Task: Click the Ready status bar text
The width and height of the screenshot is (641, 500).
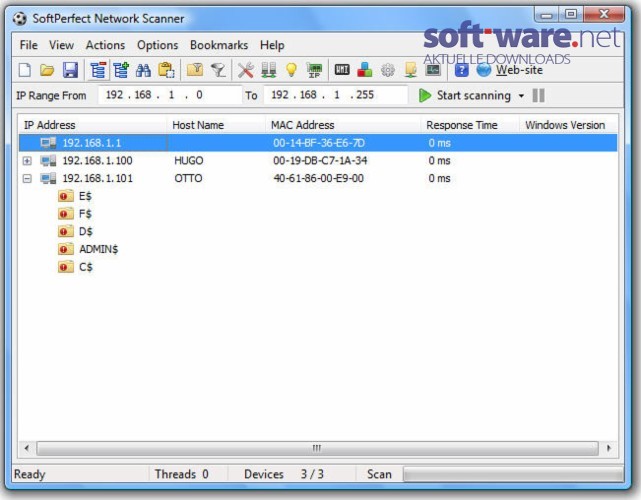Action: pos(29,474)
